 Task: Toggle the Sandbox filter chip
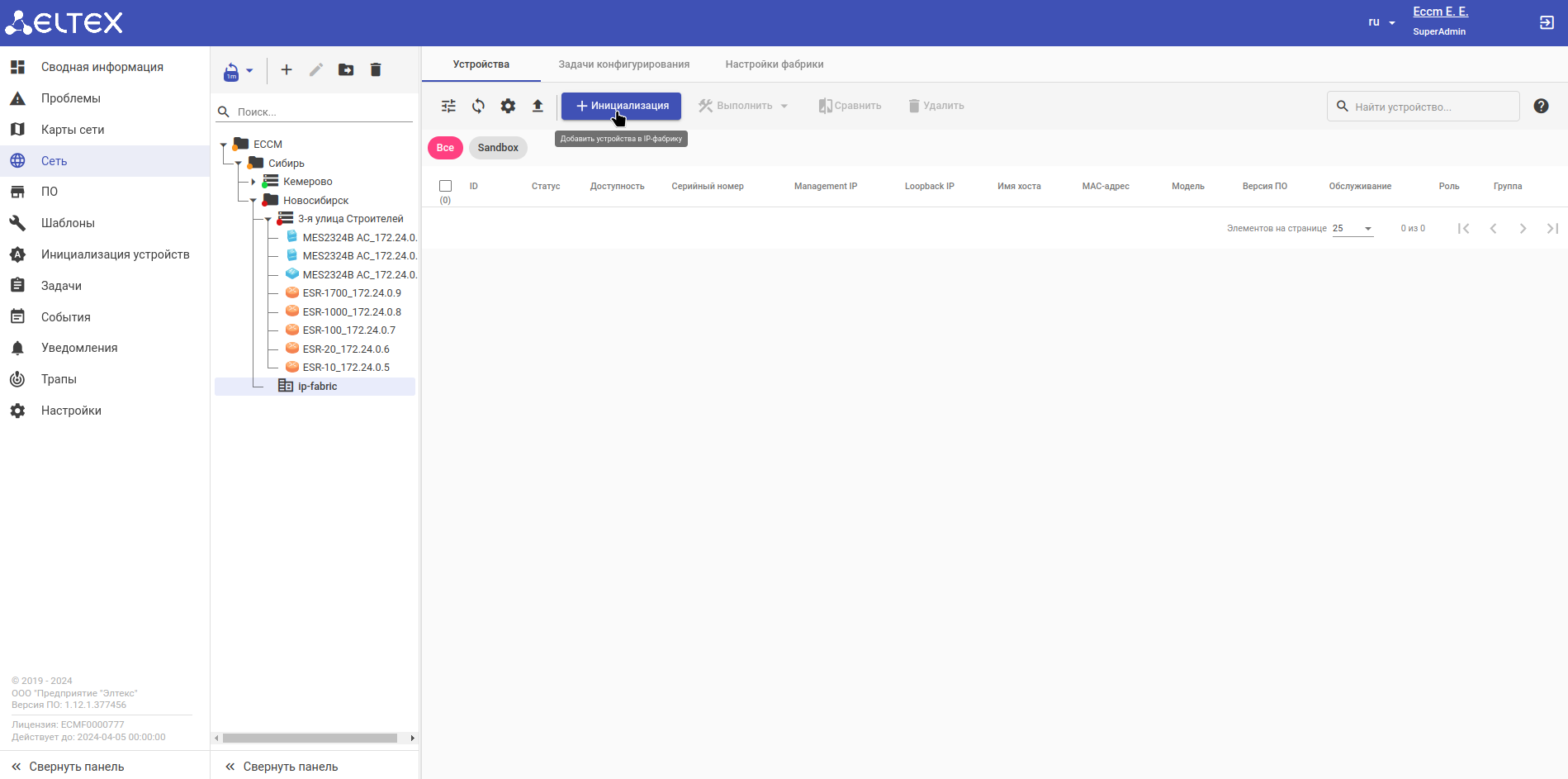pyautogui.click(x=498, y=148)
